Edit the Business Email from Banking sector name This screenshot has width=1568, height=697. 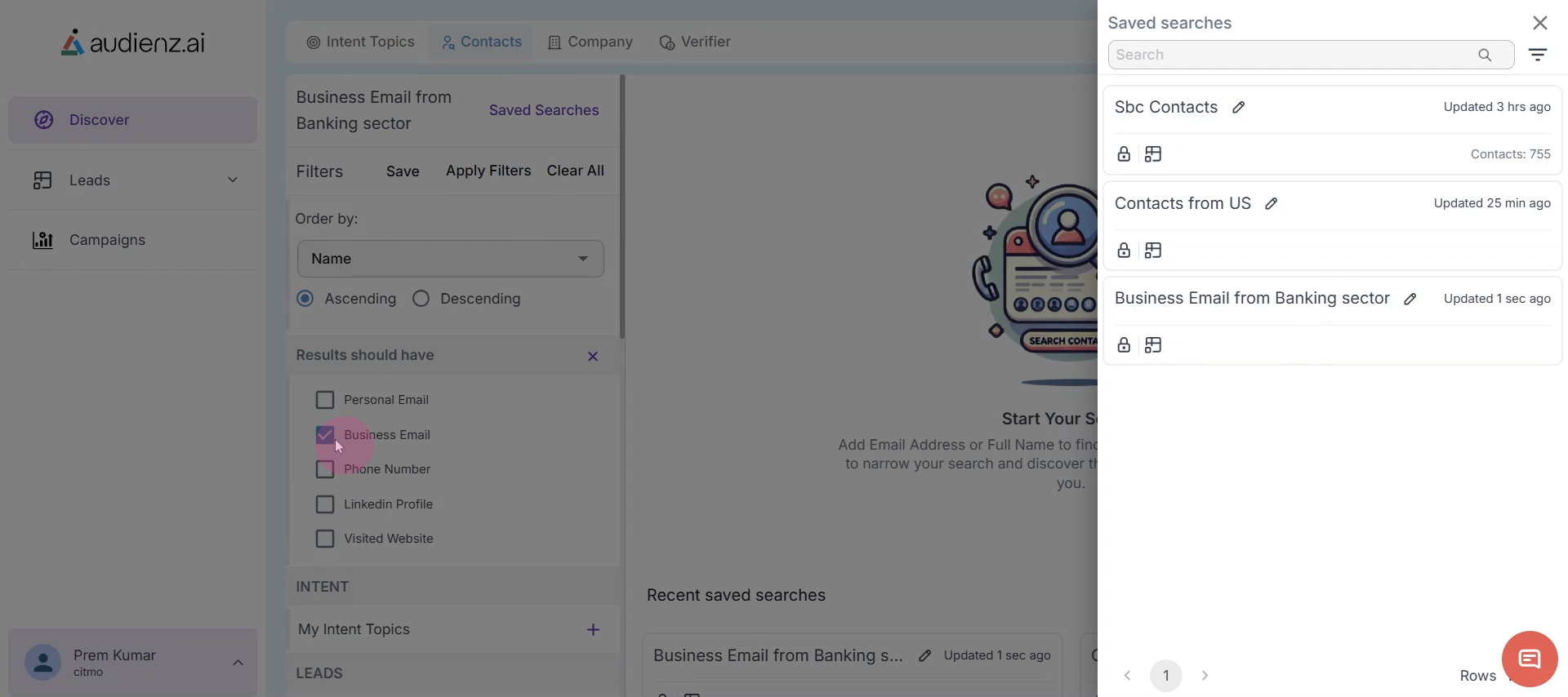[1410, 300]
